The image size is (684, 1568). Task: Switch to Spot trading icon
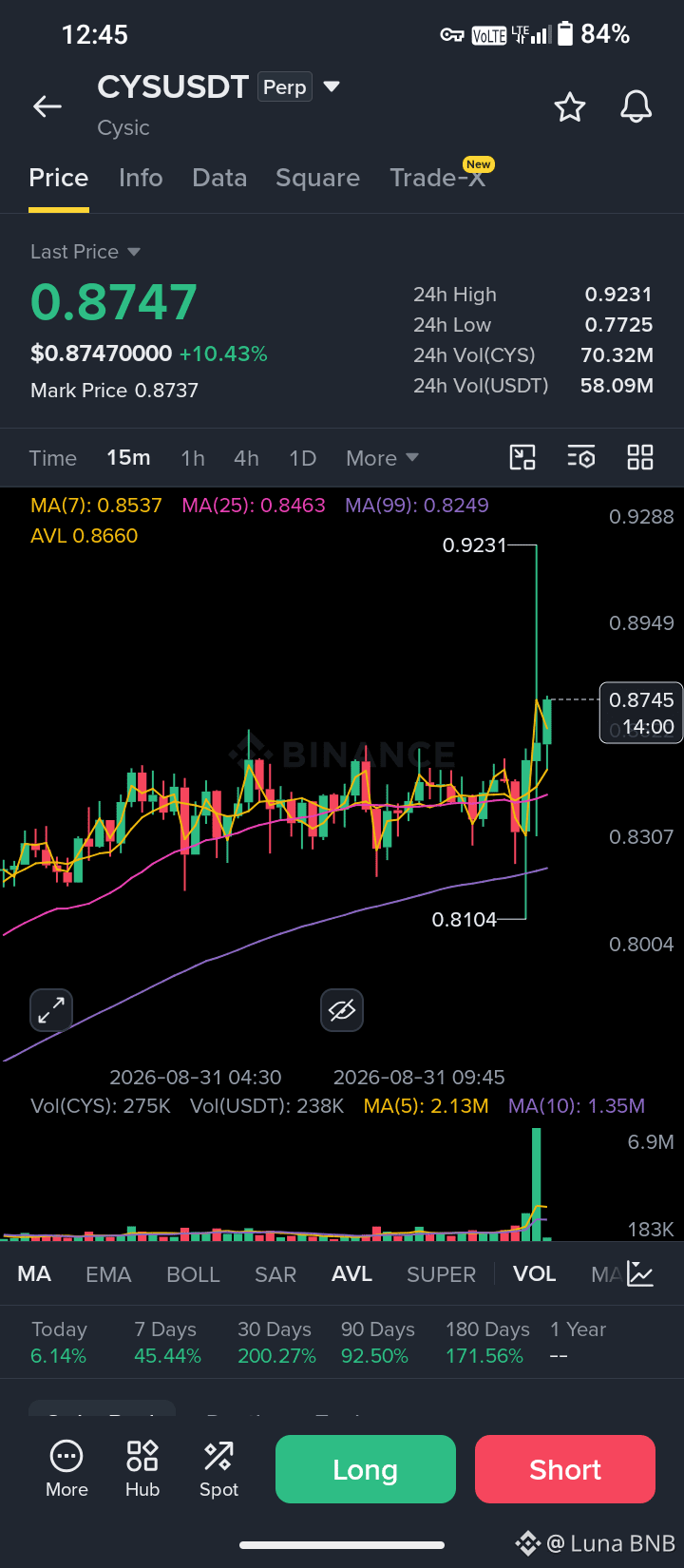pyautogui.click(x=218, y=1468)
